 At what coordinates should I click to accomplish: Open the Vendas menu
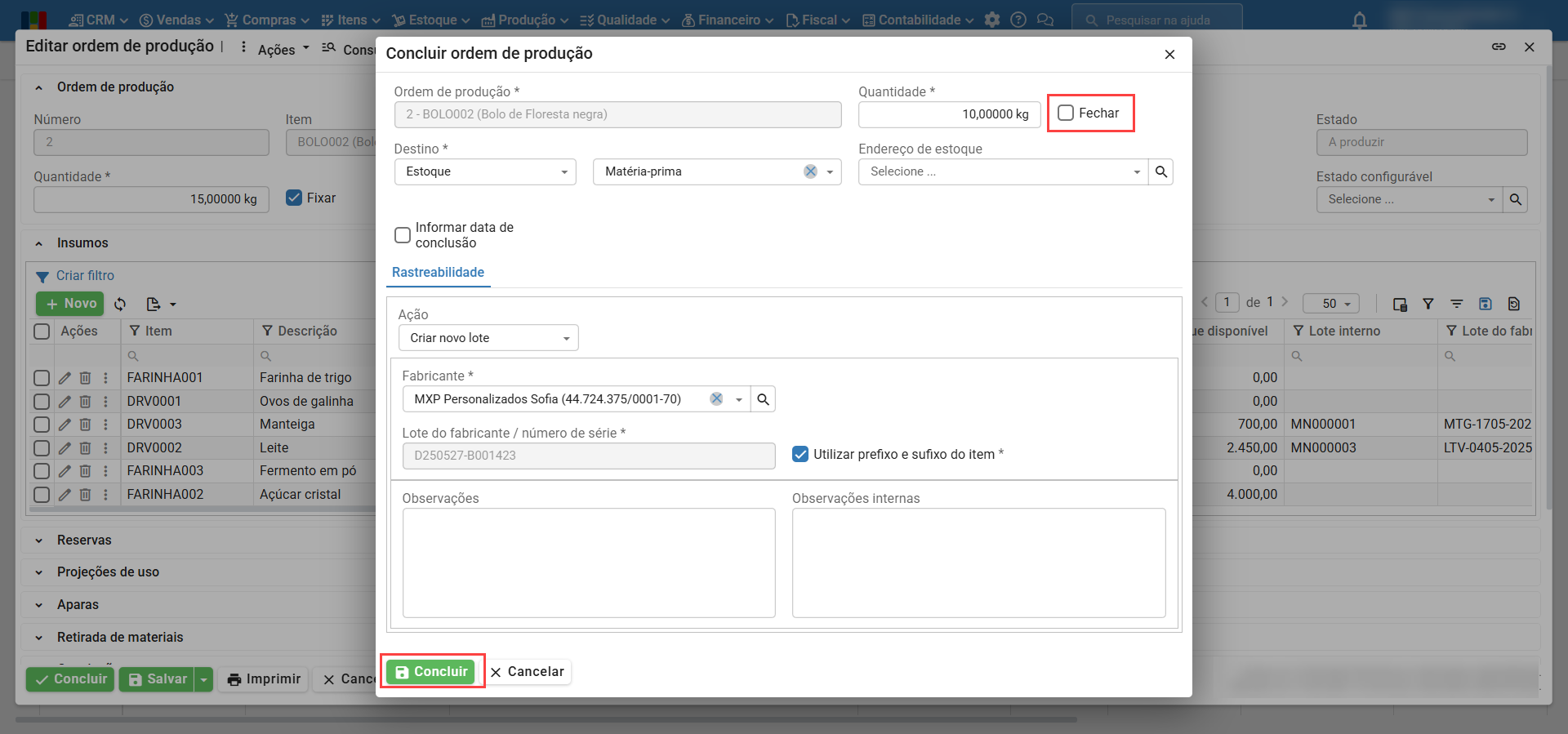point(176,20)
